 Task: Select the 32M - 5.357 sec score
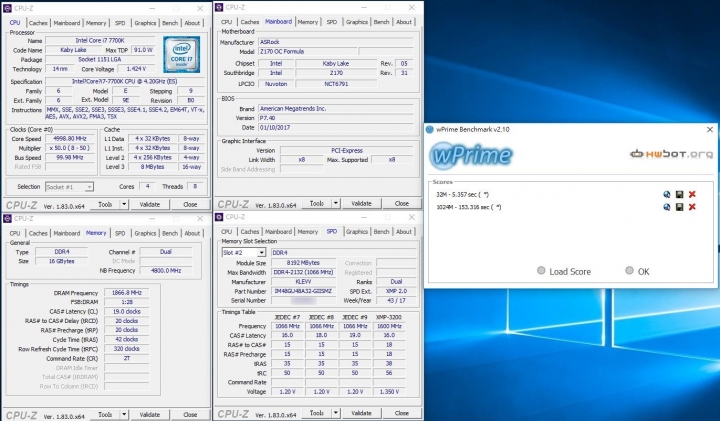[462, 194]
